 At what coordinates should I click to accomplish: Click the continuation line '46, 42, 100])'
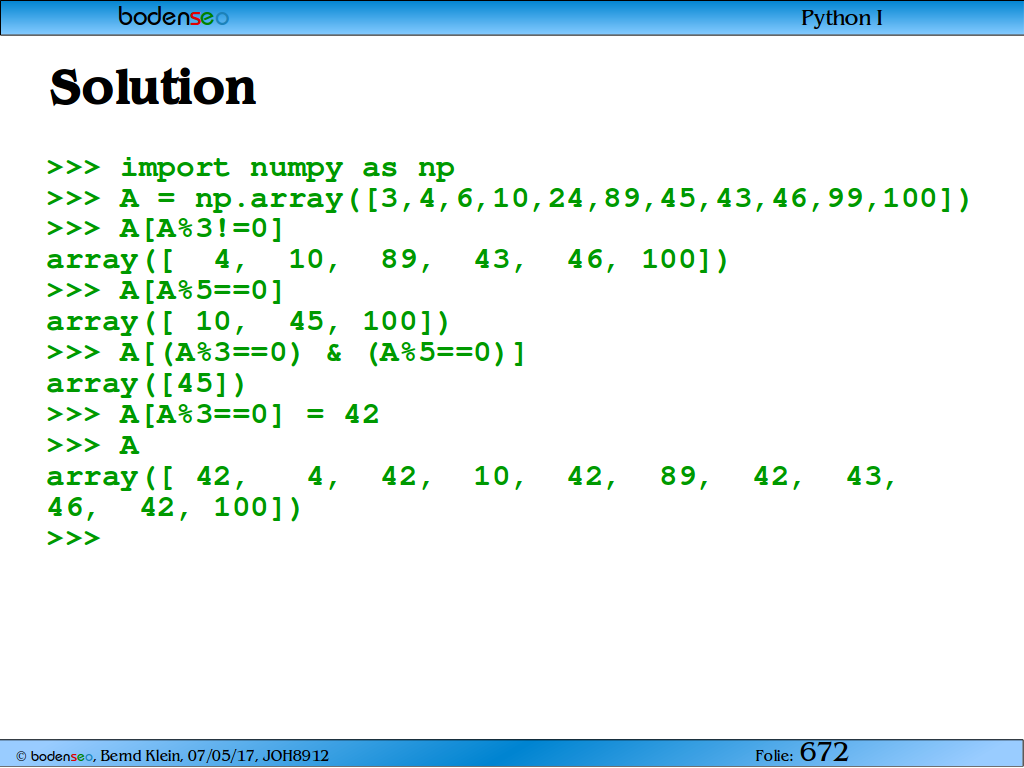(174, 508)
